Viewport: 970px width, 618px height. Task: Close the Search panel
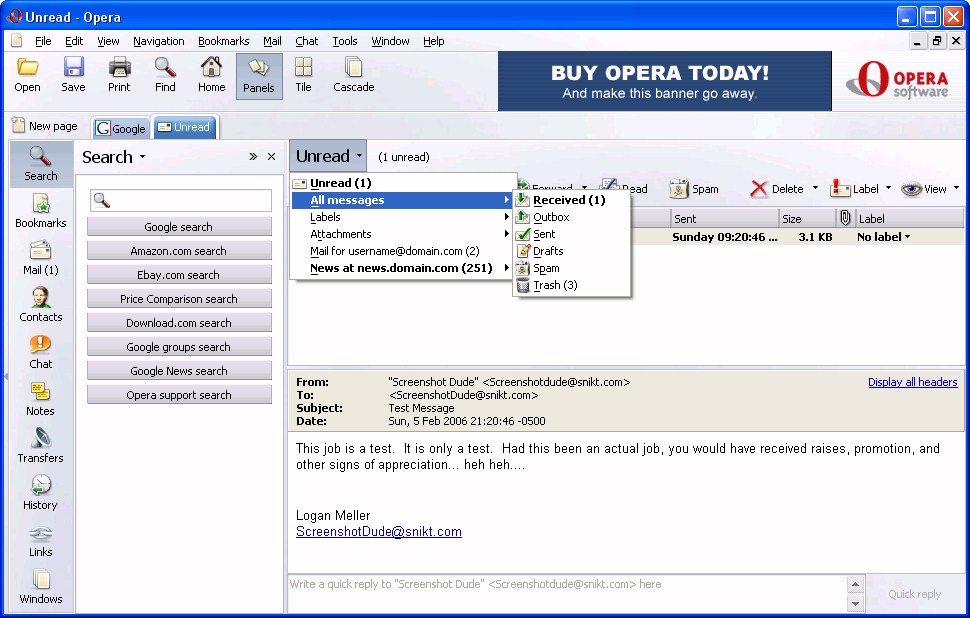(x=271, y=157)
